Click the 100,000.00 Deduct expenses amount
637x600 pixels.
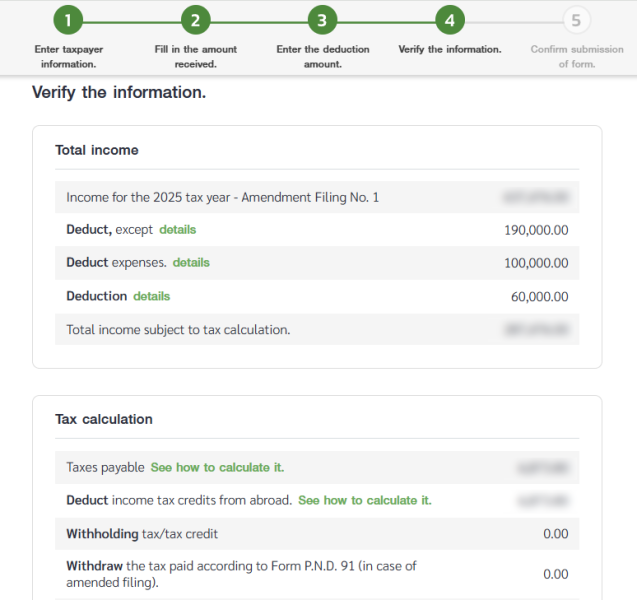tap(536, 263)
